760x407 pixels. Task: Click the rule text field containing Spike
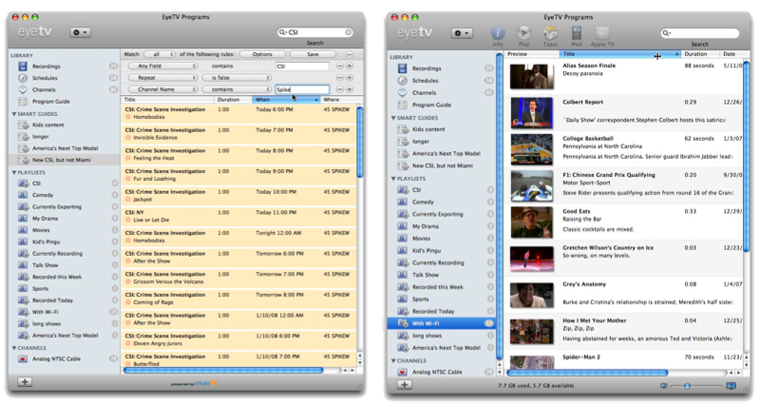[302, 90]
